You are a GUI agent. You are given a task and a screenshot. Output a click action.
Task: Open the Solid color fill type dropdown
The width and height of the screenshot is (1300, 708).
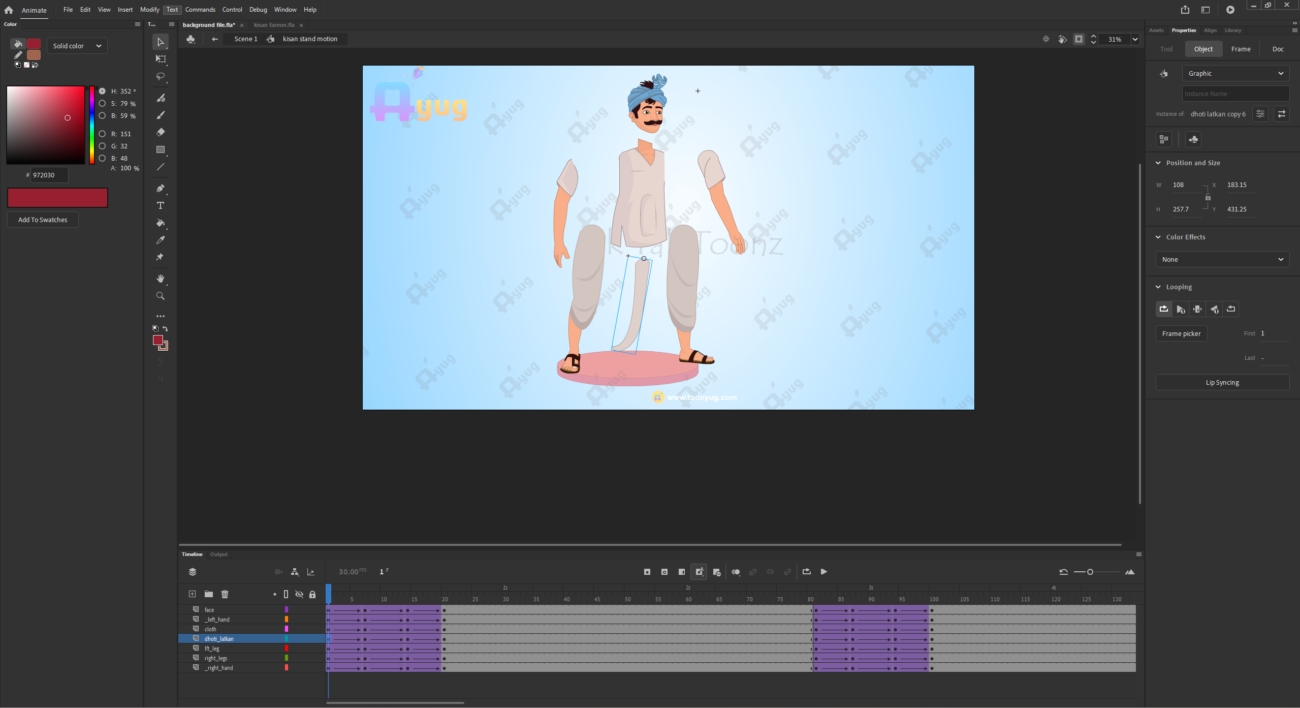77,46
